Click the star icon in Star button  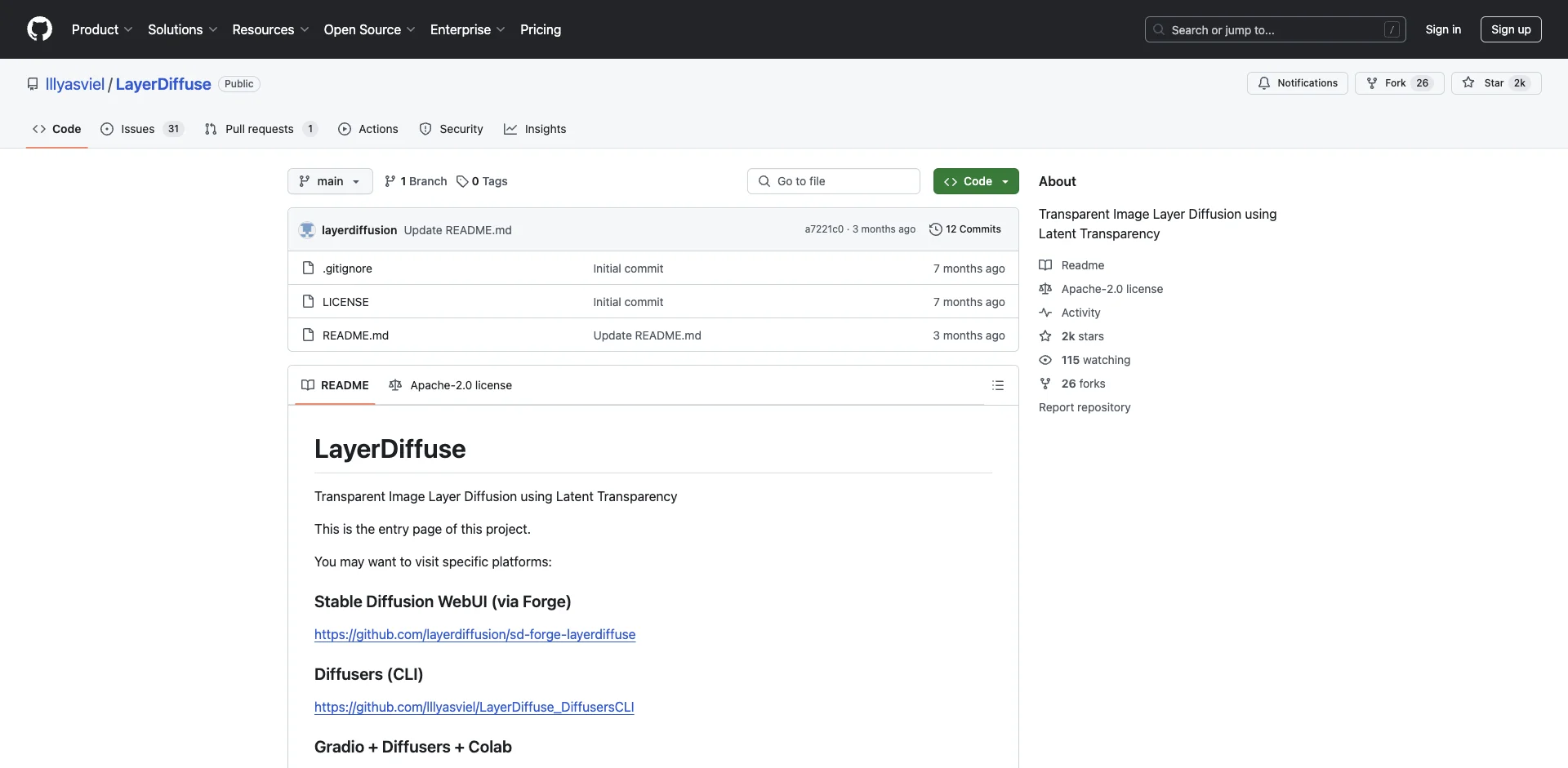click(1468, 83)
